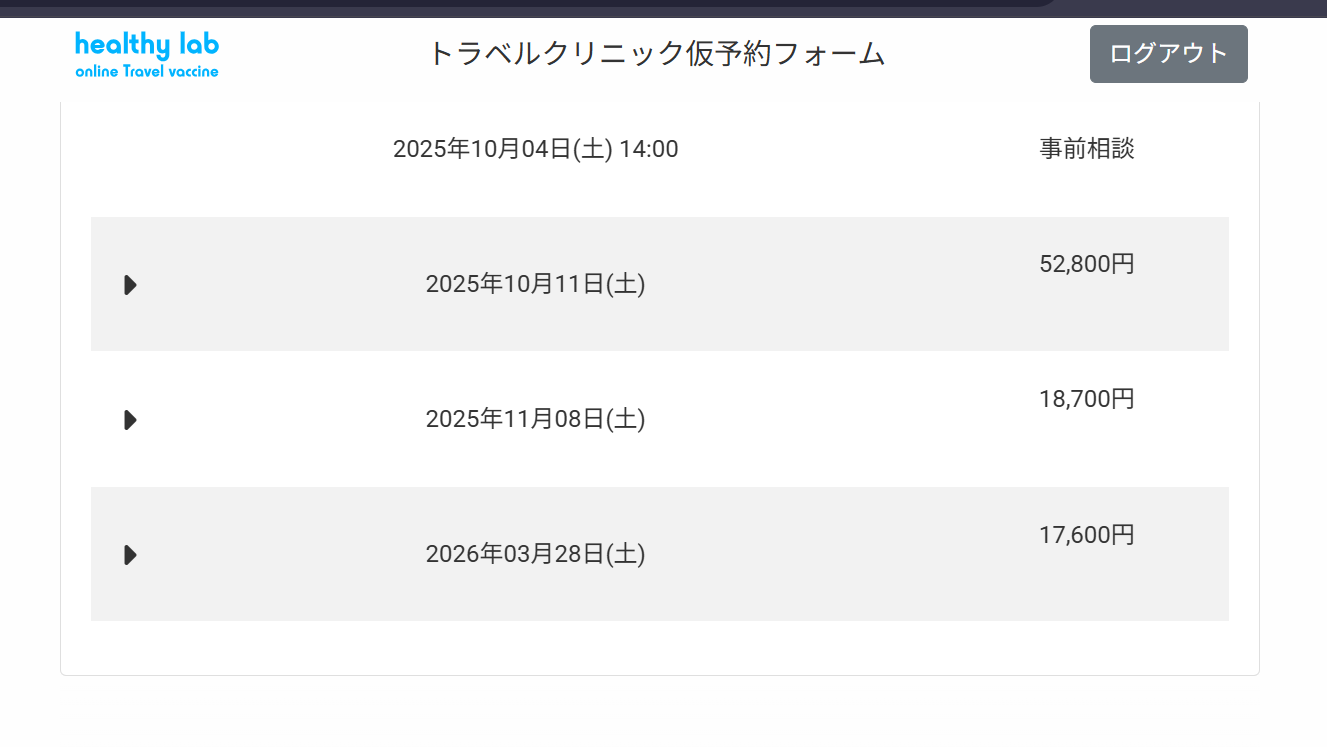Click the 2025年10月04日(土) date text
Viewport: 1327px width, 747px height.
(x=502, y=150)
